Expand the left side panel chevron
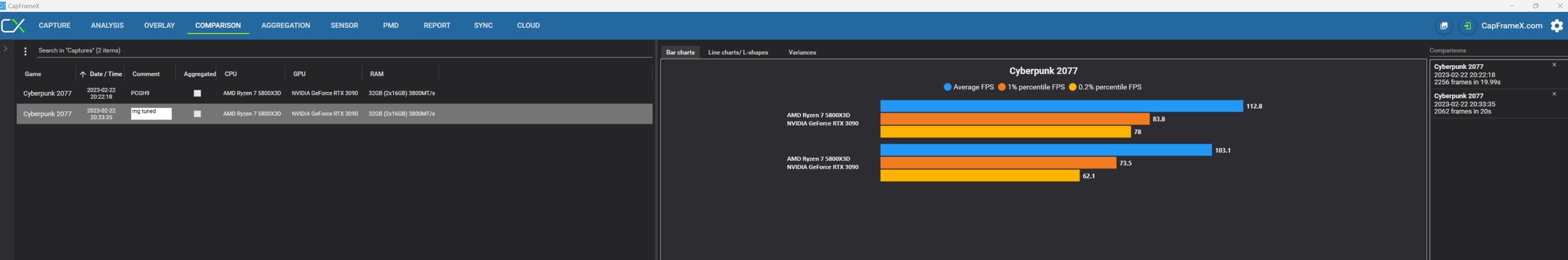Viewport: 1568px width, 260px height. pos(5,48)
